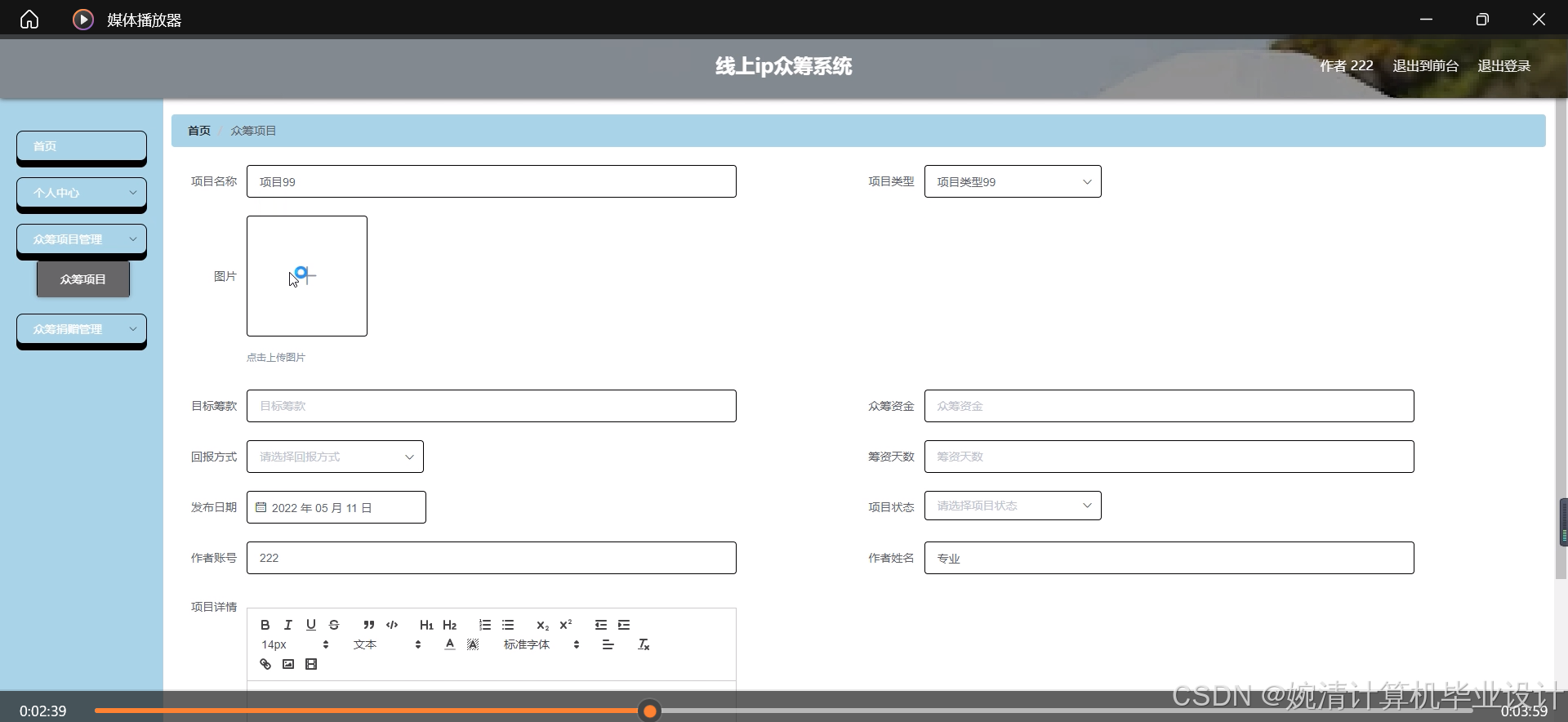Insert a video into project details
The image size is (1568, 722).
coord(311,664)
